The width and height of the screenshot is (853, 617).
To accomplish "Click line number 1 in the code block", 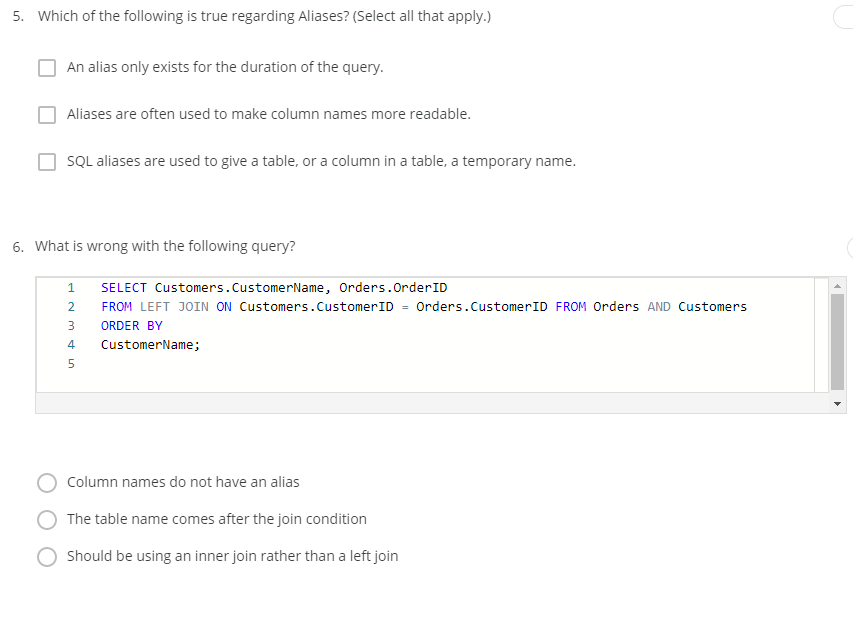I will point(71,287).
